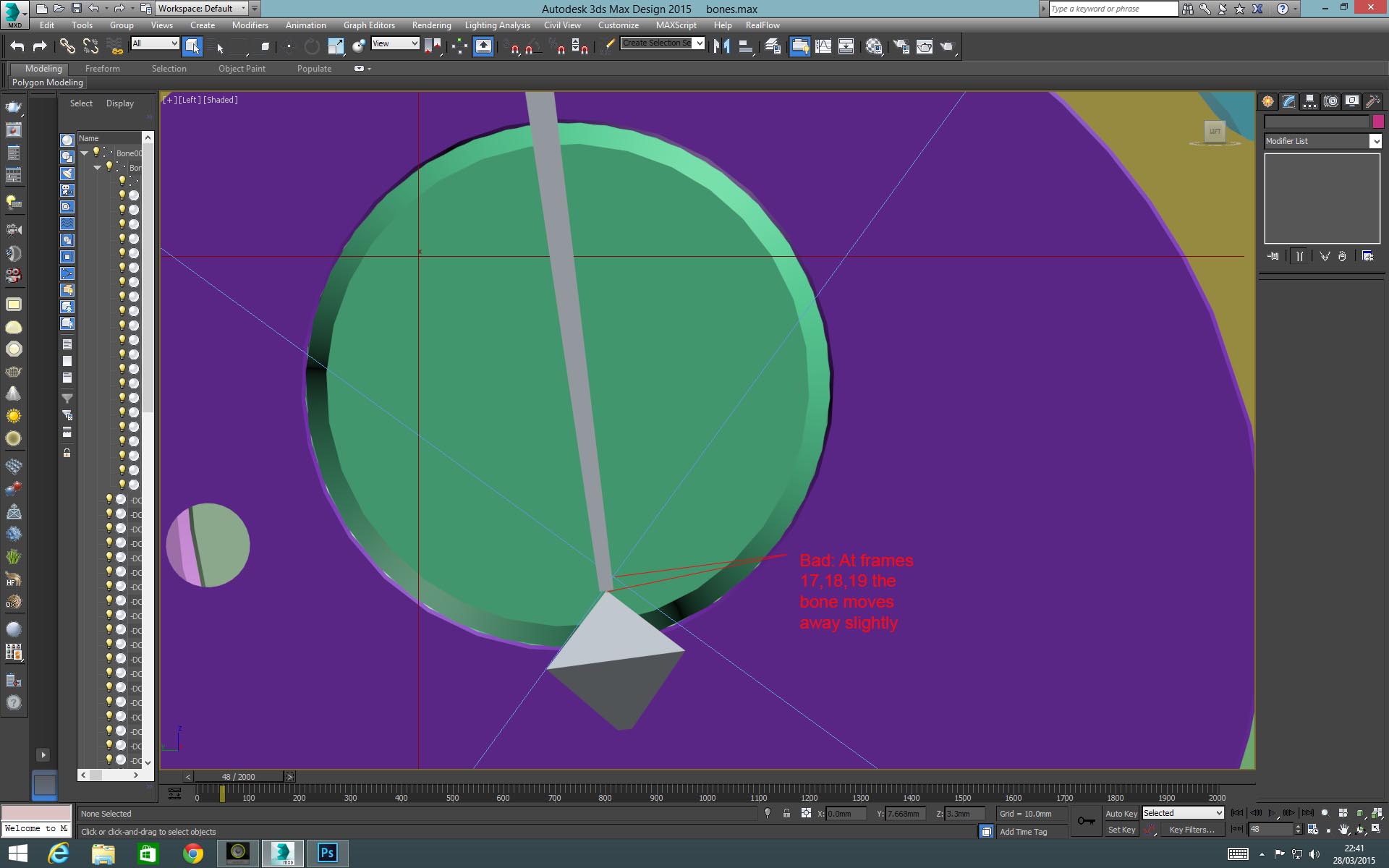The width and height of the screenshot is (1389, 868).
Task: Toggle Auto Key animation mode
Action: 1121,814
